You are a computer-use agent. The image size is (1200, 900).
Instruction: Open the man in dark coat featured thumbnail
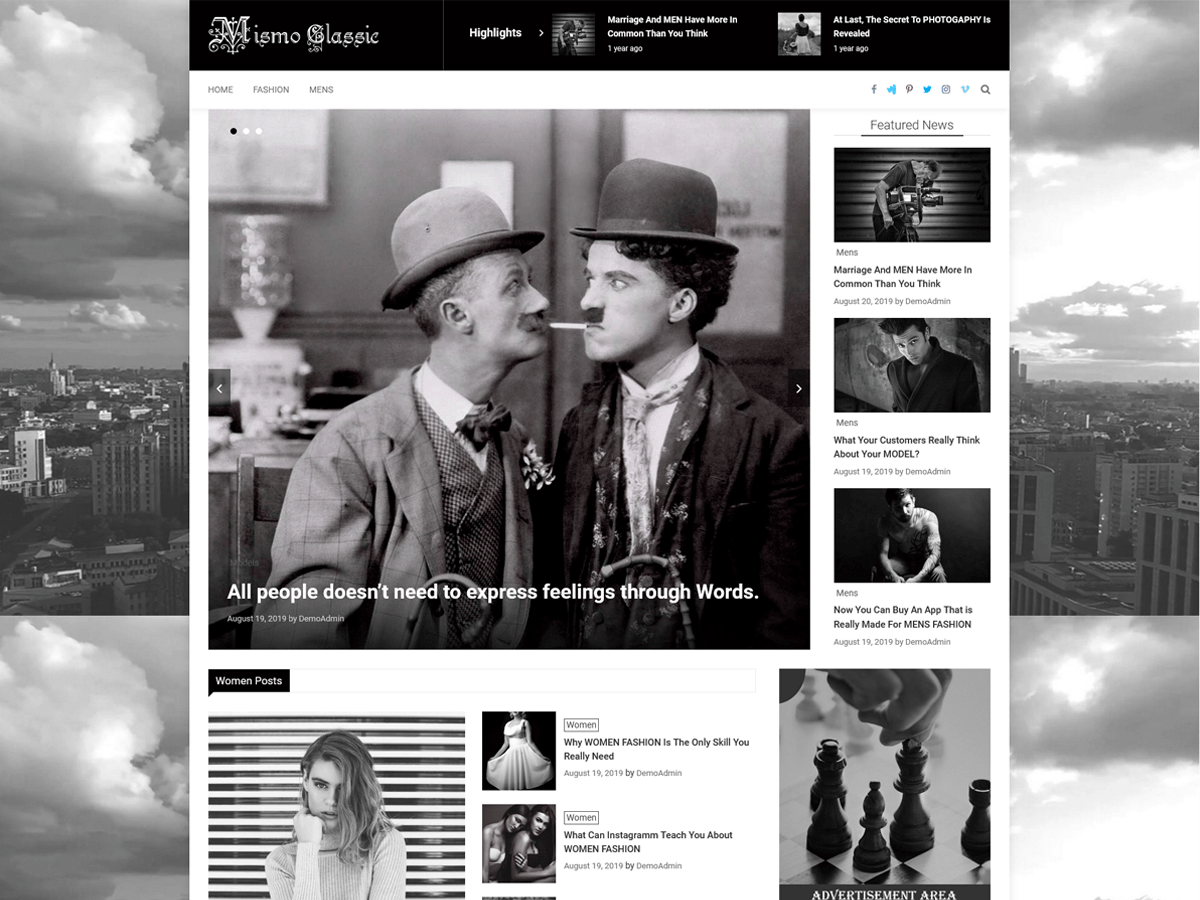pos(912,365)
